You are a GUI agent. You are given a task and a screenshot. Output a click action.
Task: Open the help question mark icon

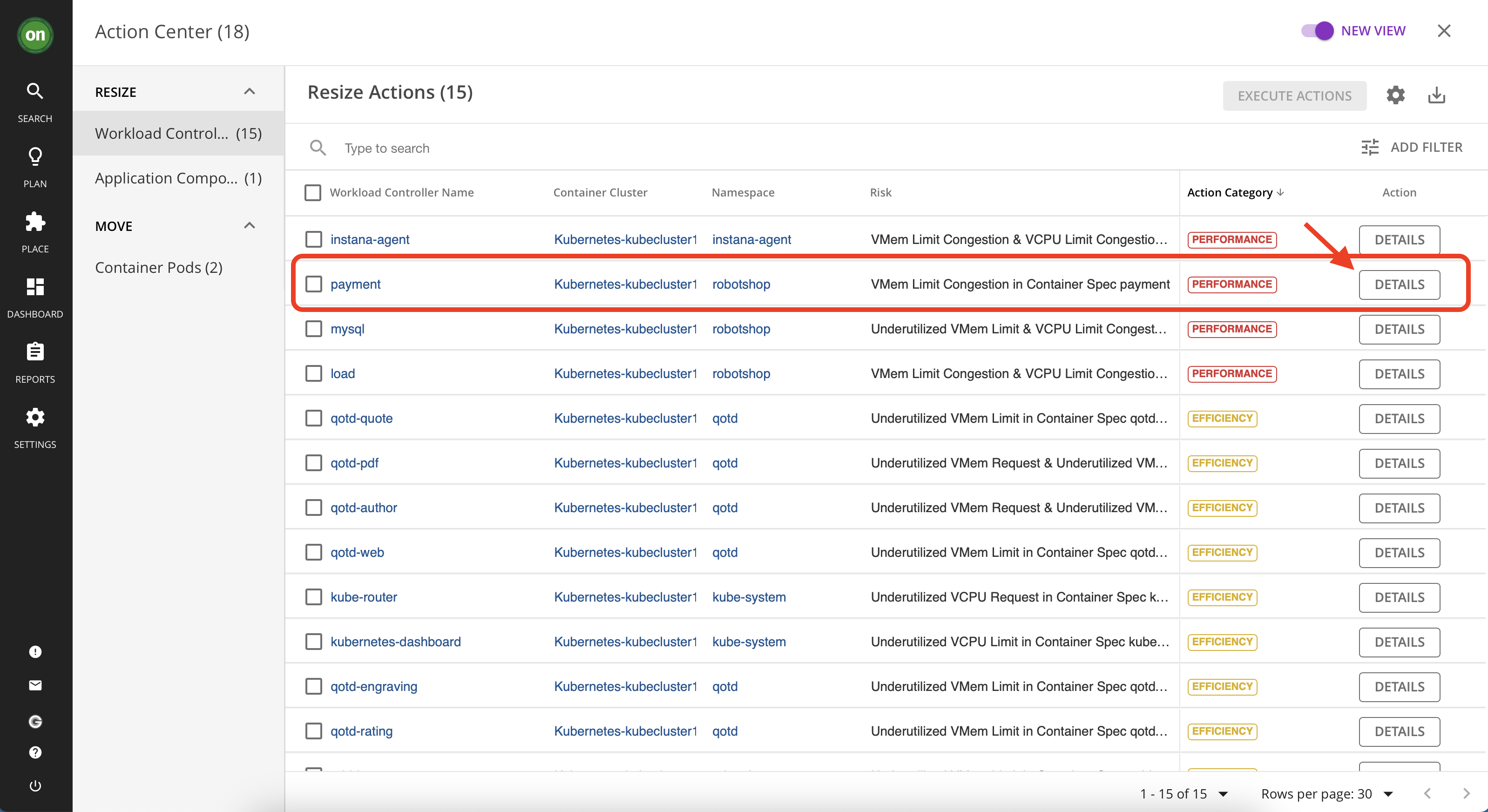pyautogui.click(x=35, y=752)
